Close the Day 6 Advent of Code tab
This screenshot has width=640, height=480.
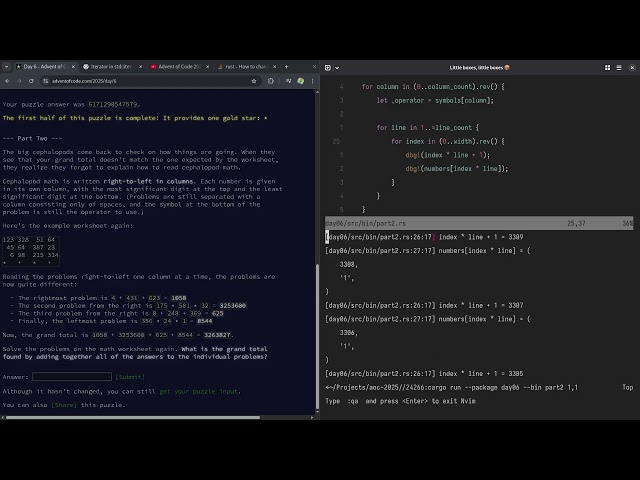(71, 66)
